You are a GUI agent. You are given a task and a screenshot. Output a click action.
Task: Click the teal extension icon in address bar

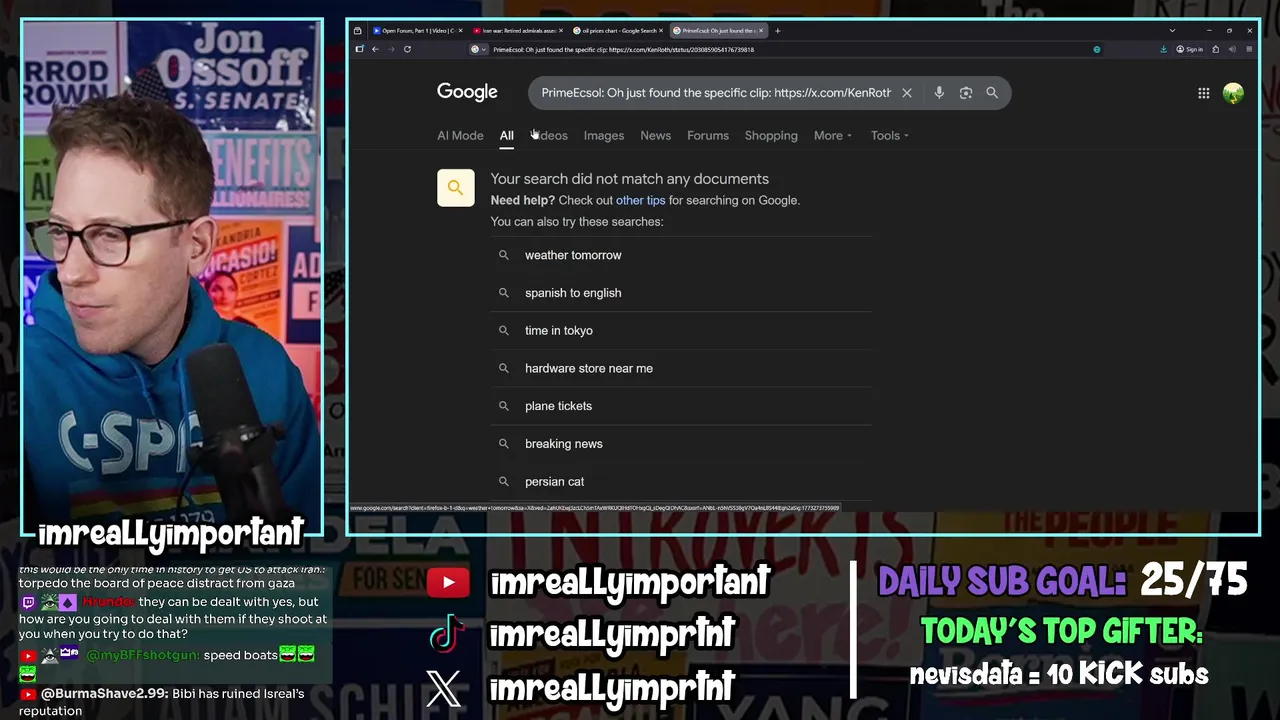click(x=1097, y=49)
